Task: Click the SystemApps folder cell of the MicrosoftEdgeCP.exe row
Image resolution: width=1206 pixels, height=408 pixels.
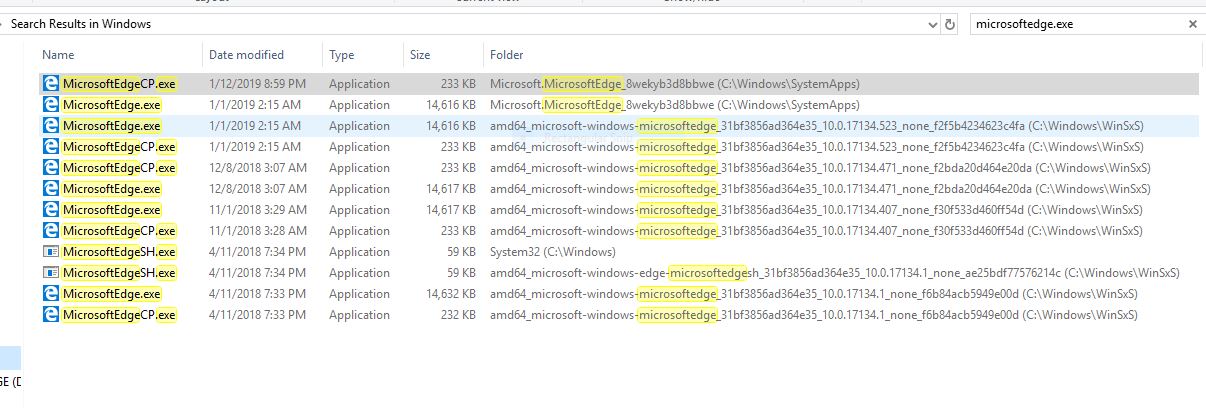Action: [x=675, y=84]
